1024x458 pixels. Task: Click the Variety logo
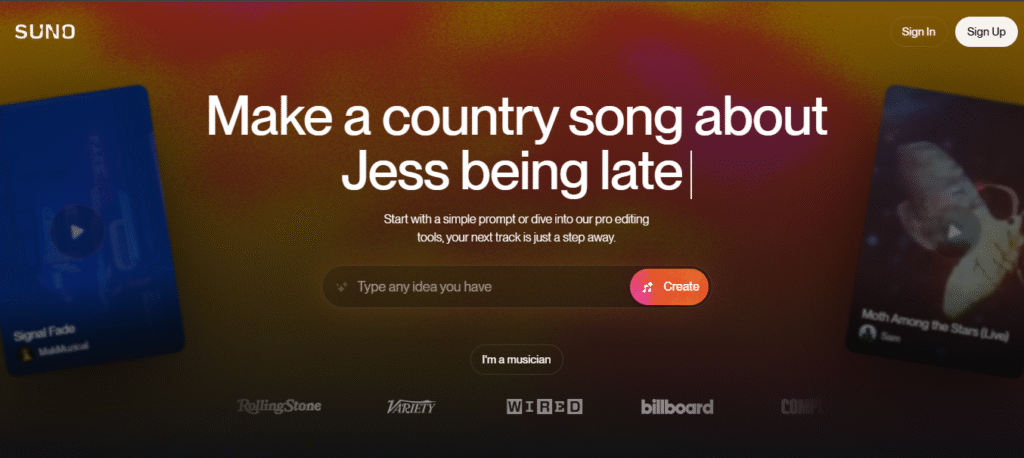pos(411,406)
